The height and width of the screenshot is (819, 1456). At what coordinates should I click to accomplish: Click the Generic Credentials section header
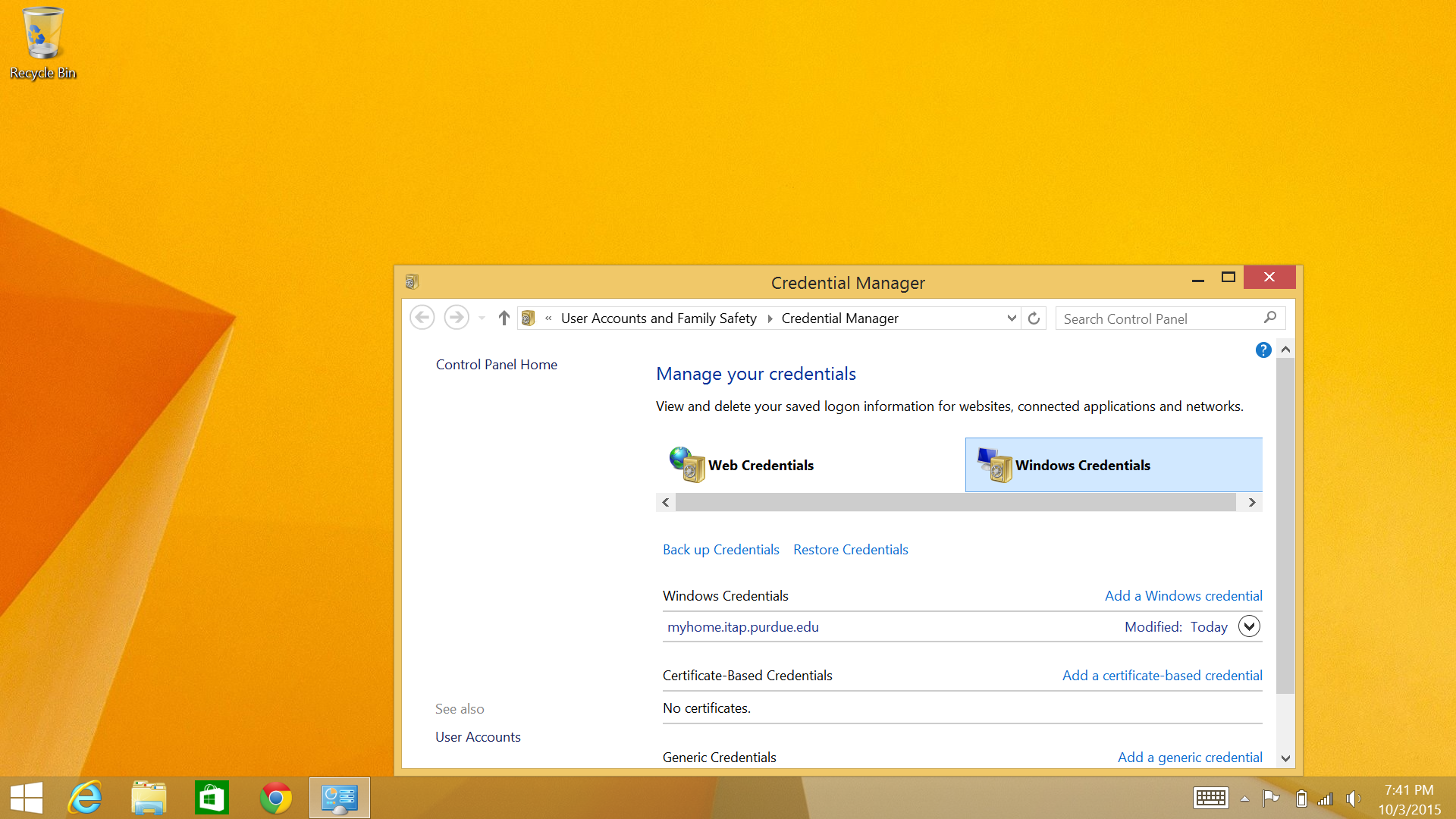pos(719,758)
